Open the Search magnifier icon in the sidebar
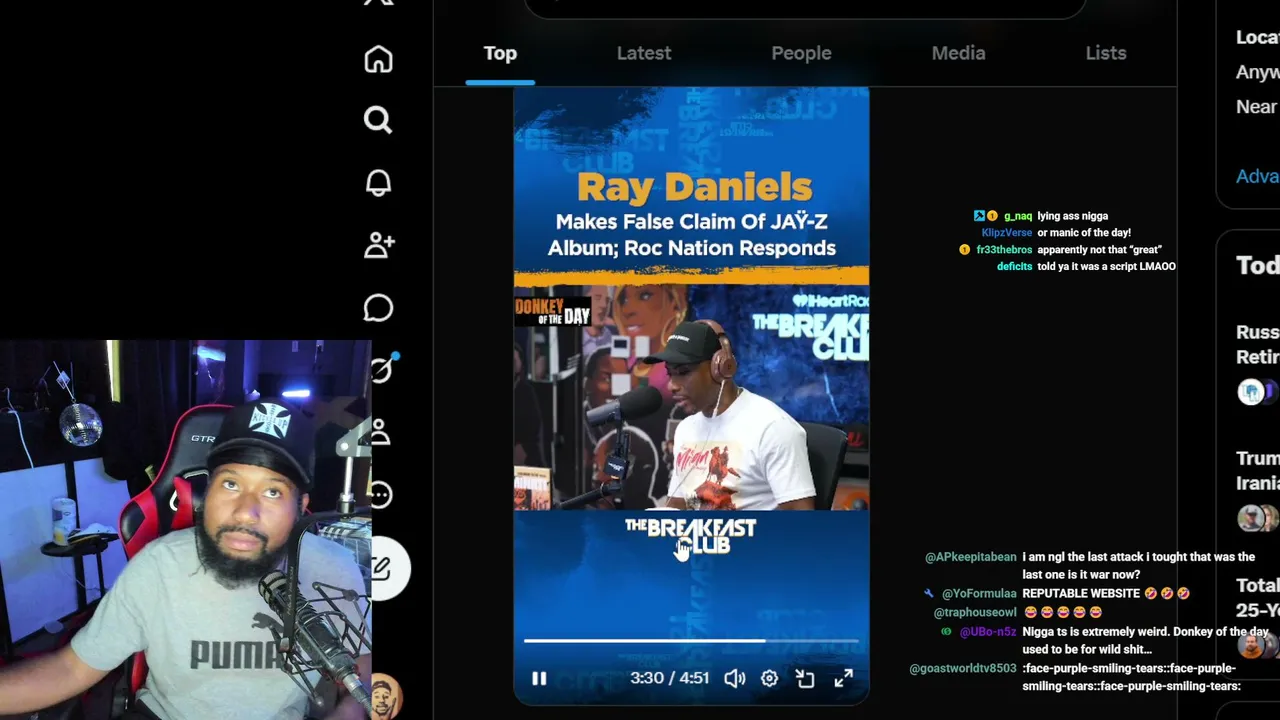This screenshot has height=720, width=1280. (x=378, y=120)
